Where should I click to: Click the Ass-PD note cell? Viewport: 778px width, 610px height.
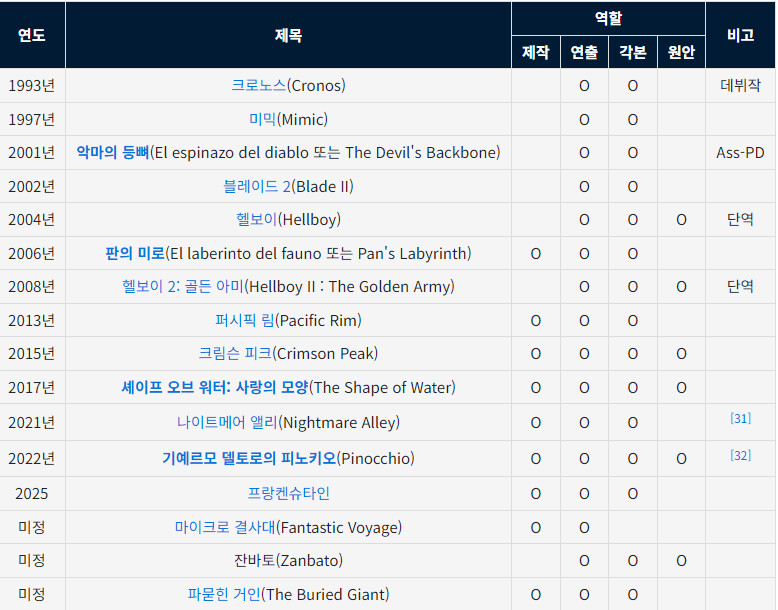pyautogui.click(x=740, y=152)
